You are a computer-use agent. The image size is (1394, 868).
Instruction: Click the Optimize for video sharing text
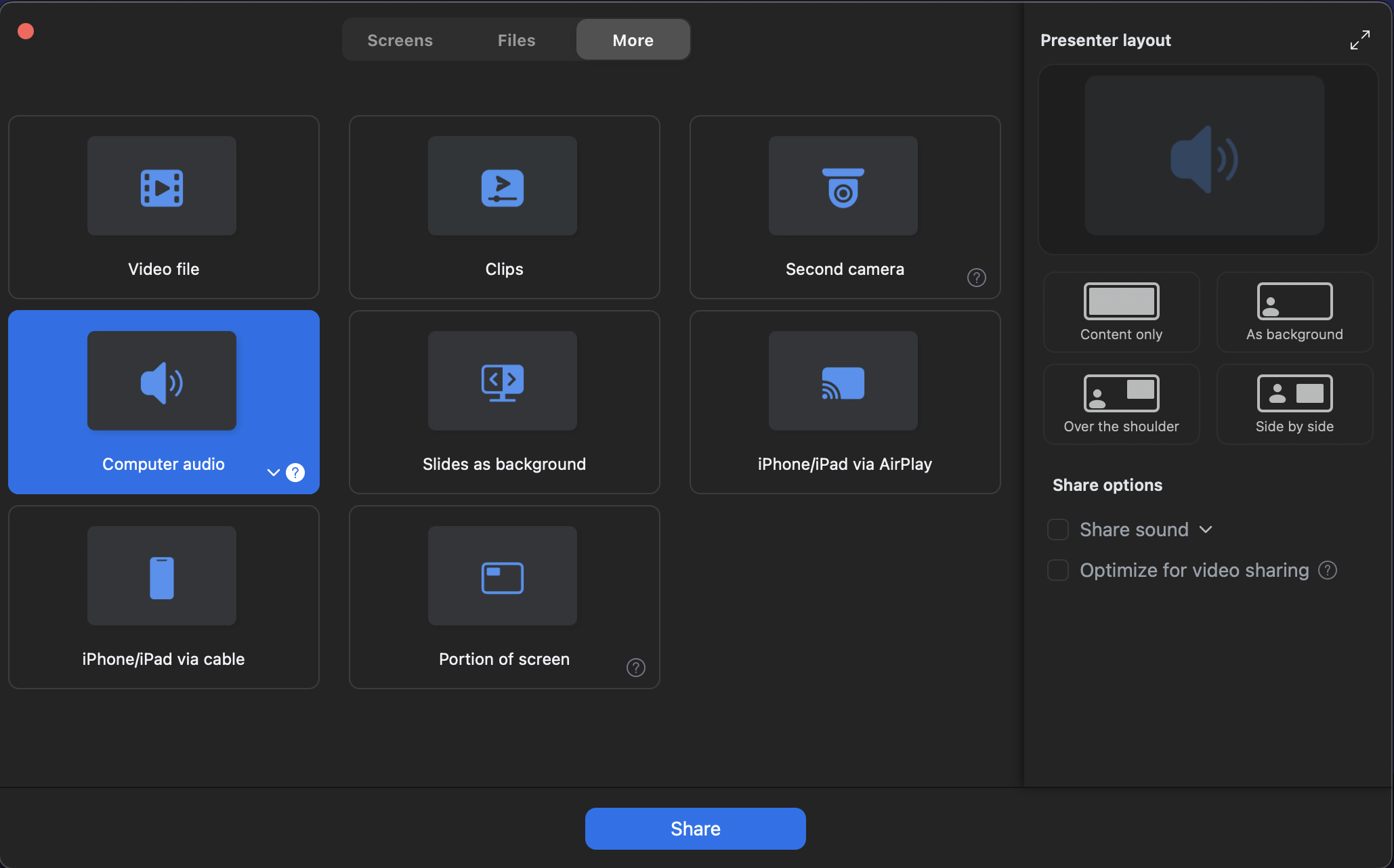point(1194,570)
